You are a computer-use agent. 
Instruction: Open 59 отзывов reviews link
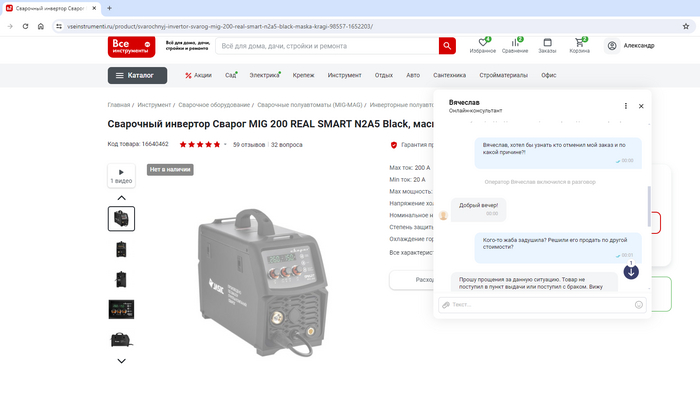point(249,145)
